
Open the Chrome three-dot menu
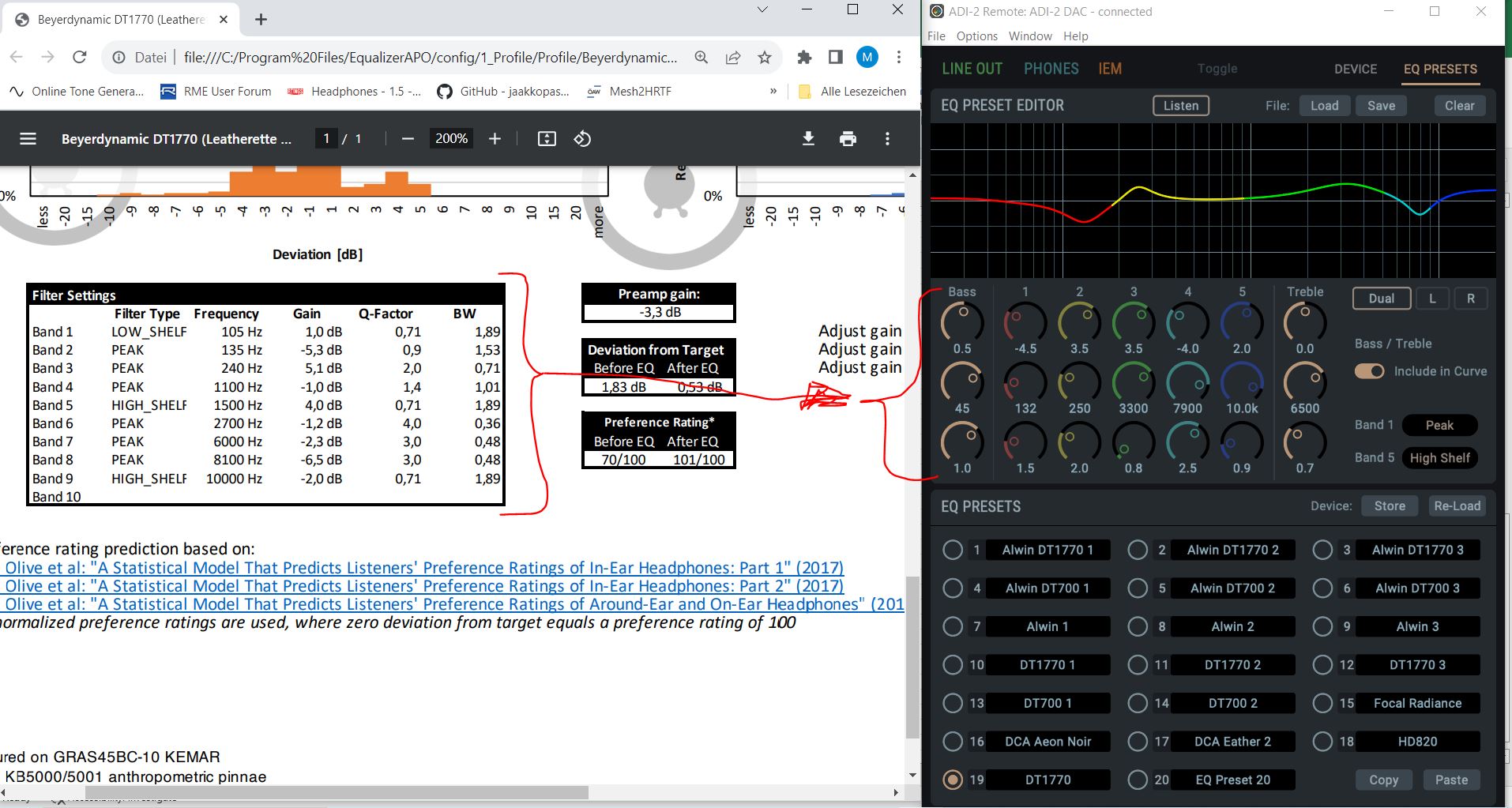[899, 57]
